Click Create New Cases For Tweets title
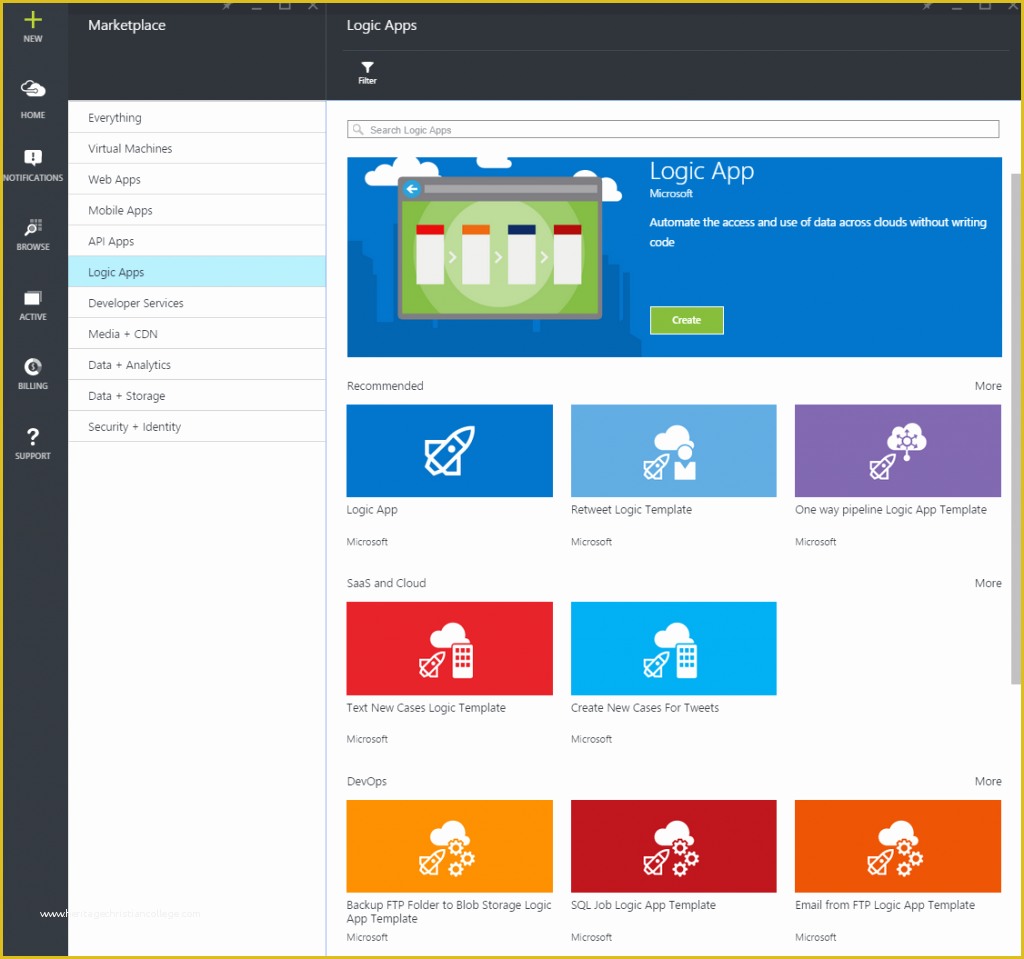Viewport: 1024px width, 959px height. [x=645, y=707]
